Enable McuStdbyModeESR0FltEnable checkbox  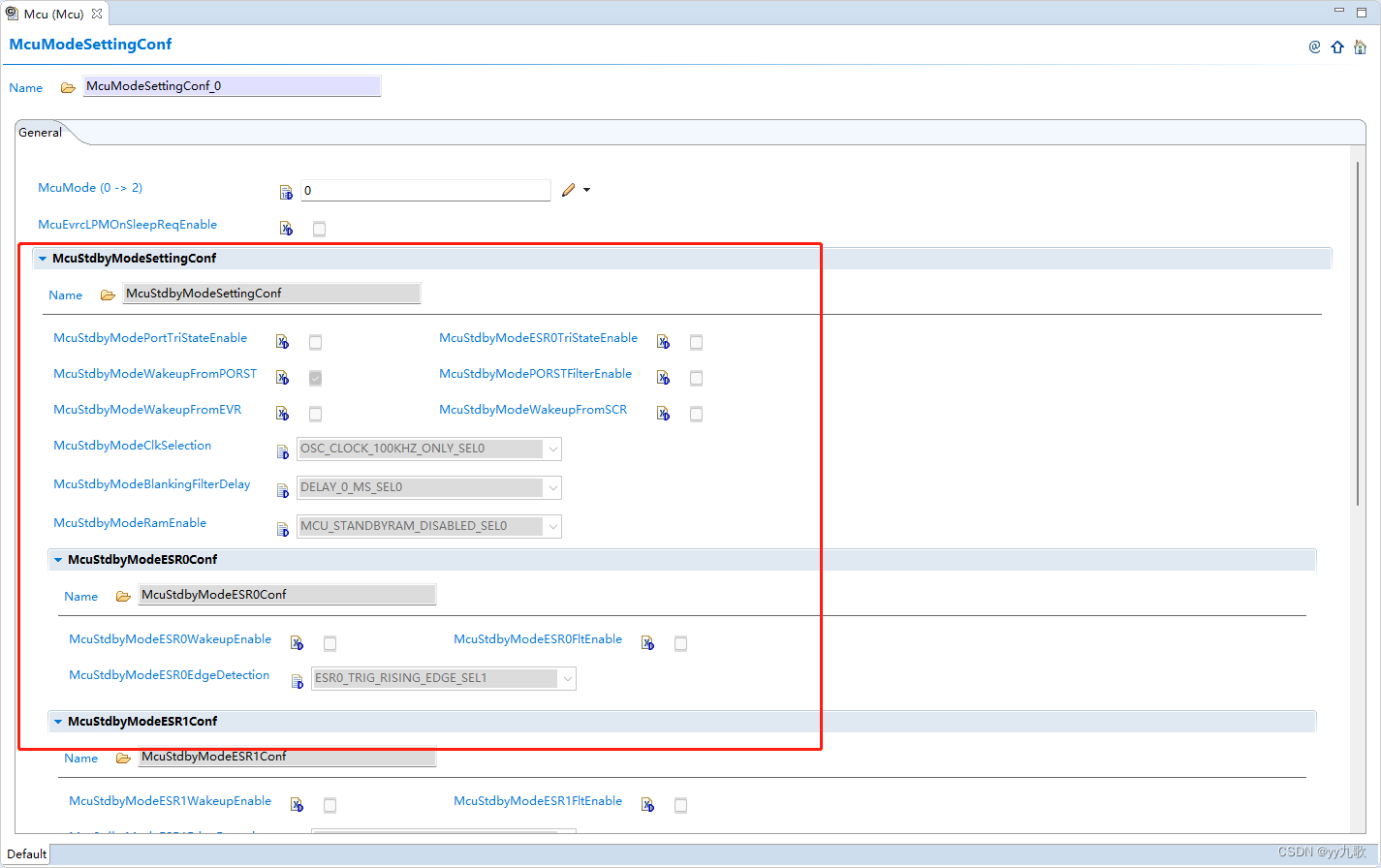point(680,643)
